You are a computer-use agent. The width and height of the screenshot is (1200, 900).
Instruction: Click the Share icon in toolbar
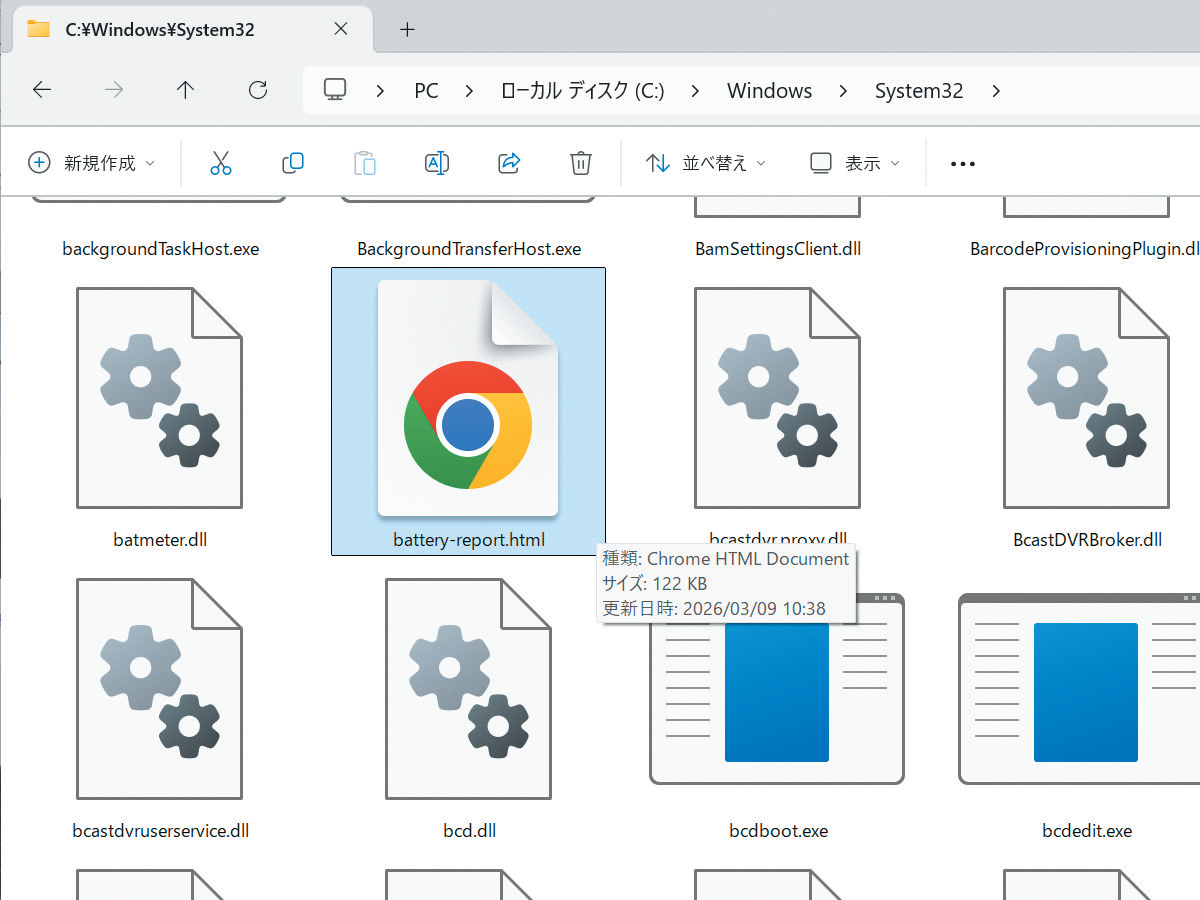(509, 163)
